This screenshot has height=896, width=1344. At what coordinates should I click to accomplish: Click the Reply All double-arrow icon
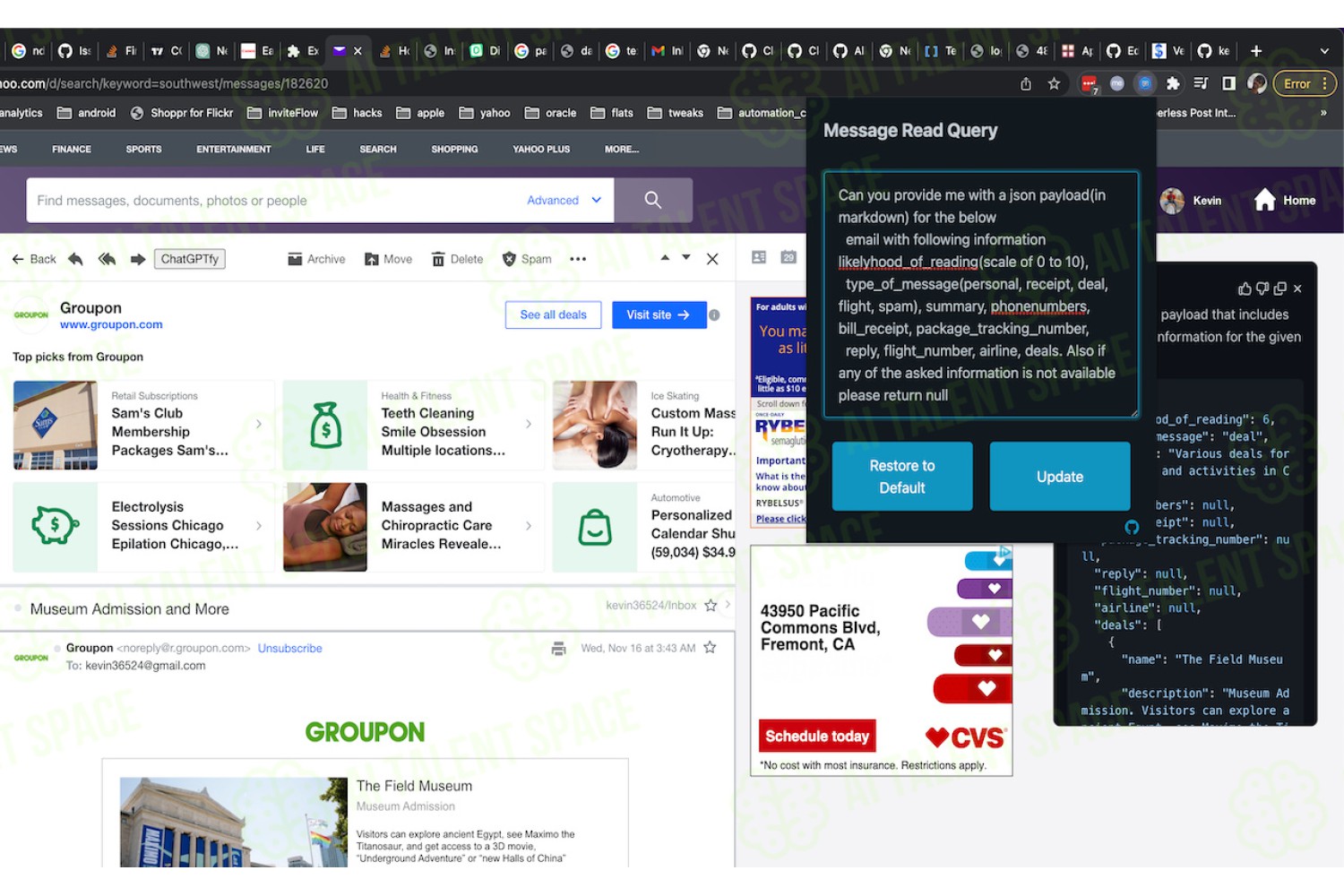coord(107,259)
